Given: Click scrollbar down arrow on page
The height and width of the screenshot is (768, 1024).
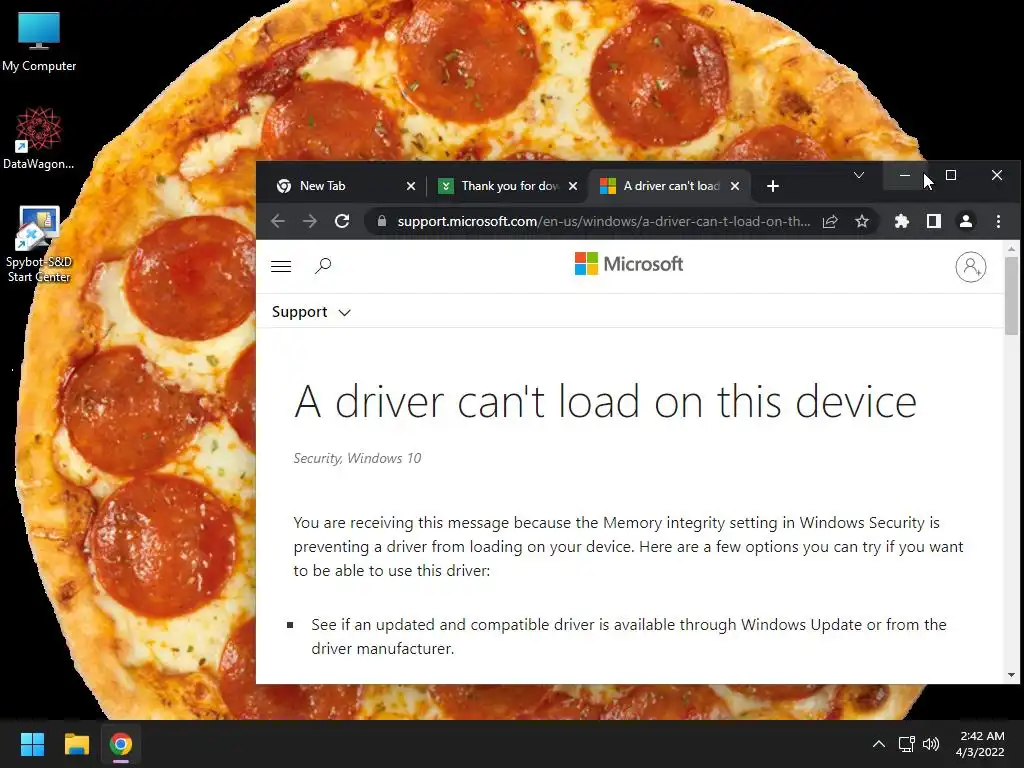Looking at the screenshot, I should 1012,675.
